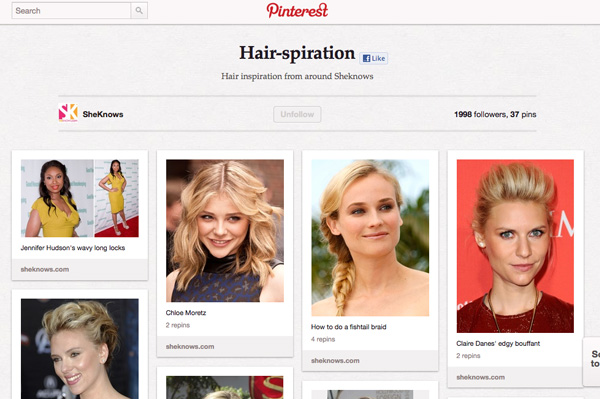Image resolution: width=600 pixels, height=399 pixels.
Task: Click sheknows.com under Jennifer Hudson pin
Action: 45,269
